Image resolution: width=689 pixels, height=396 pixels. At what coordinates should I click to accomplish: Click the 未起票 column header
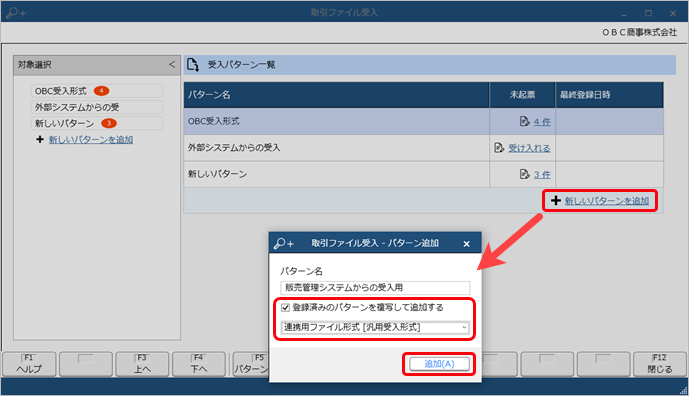pos(522,95)
